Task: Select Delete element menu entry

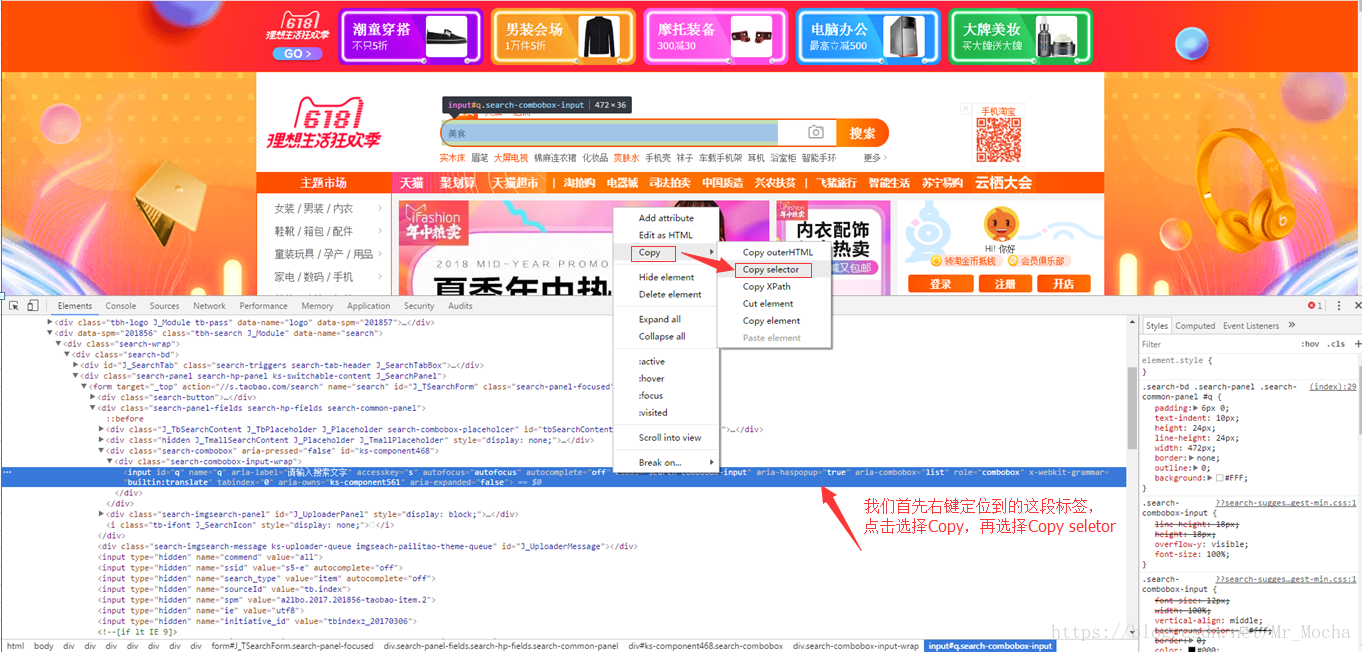Action: [x=666, y=294]
